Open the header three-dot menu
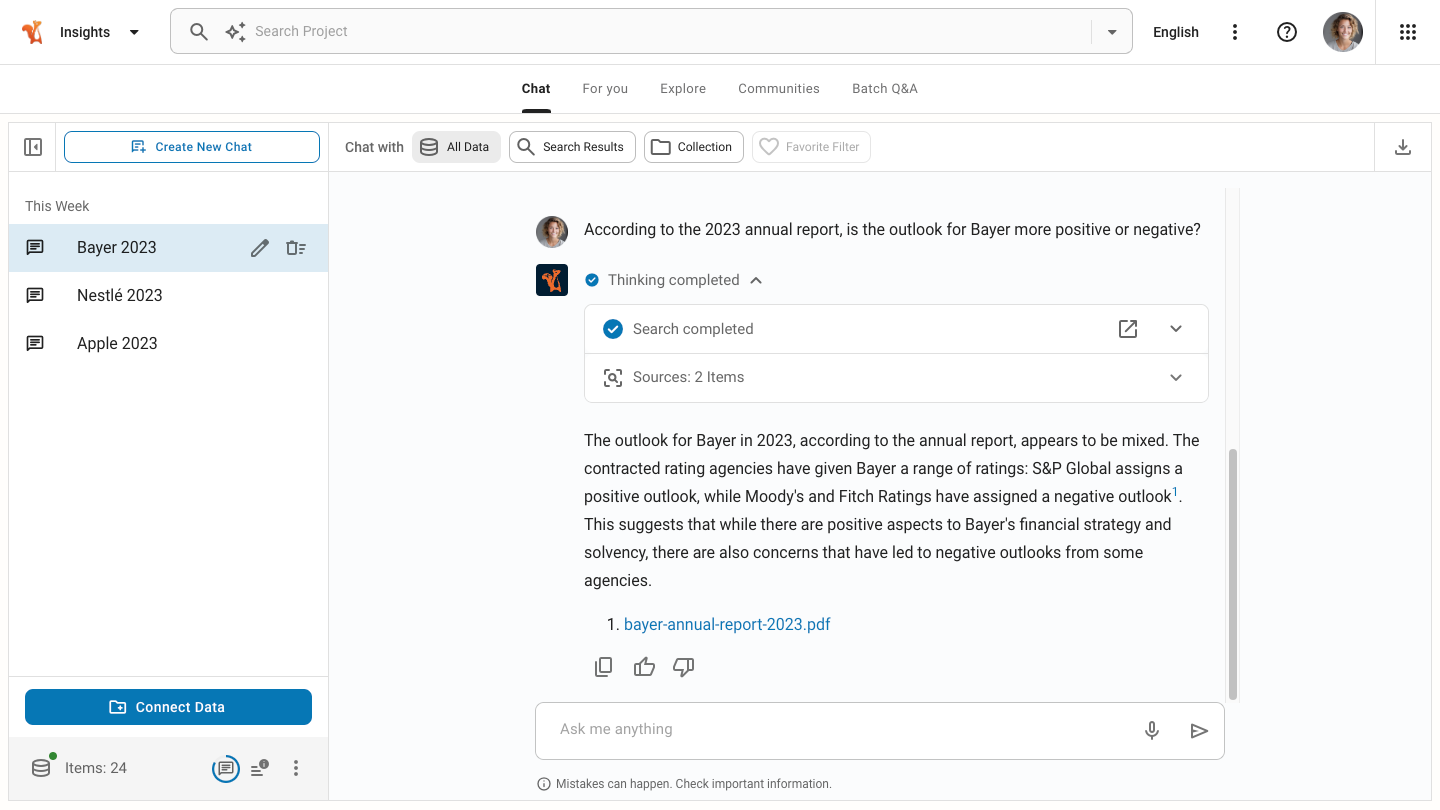1440x810 pixels. pos(1235,32)
